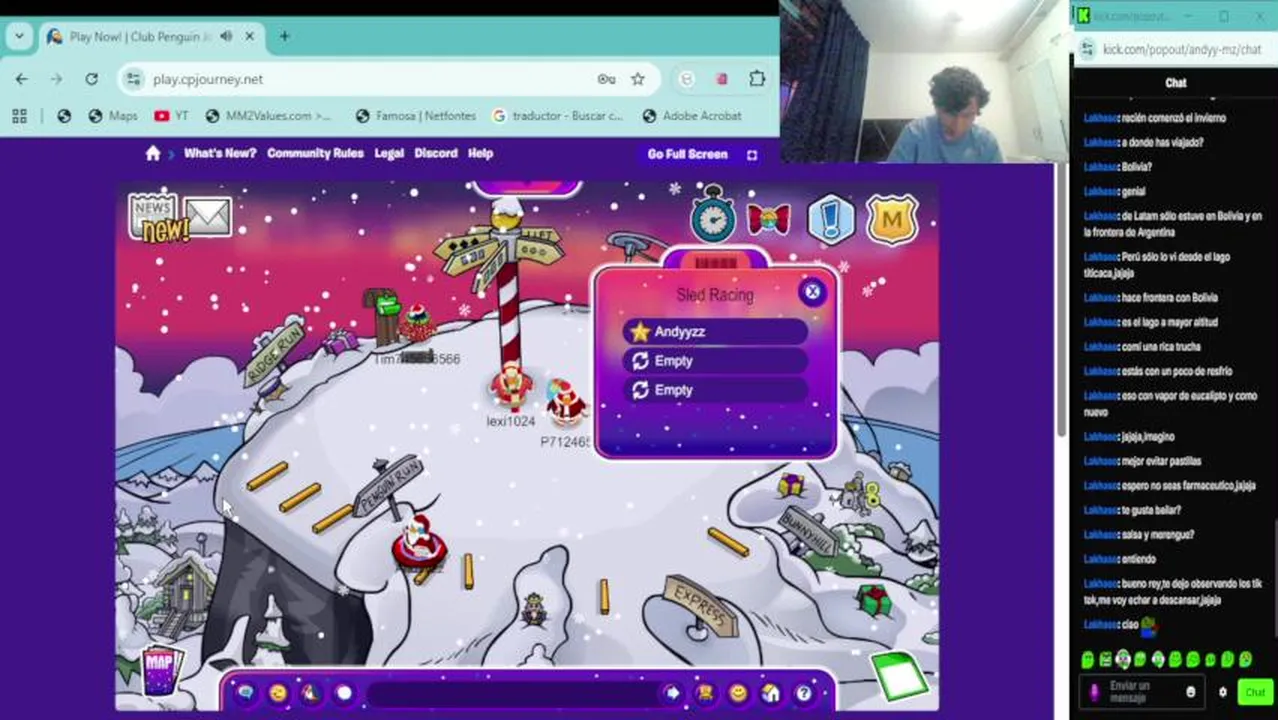The image size is (1278, 720).
Task: Open the green spy phone notebook icon
Action: (900, 676)
